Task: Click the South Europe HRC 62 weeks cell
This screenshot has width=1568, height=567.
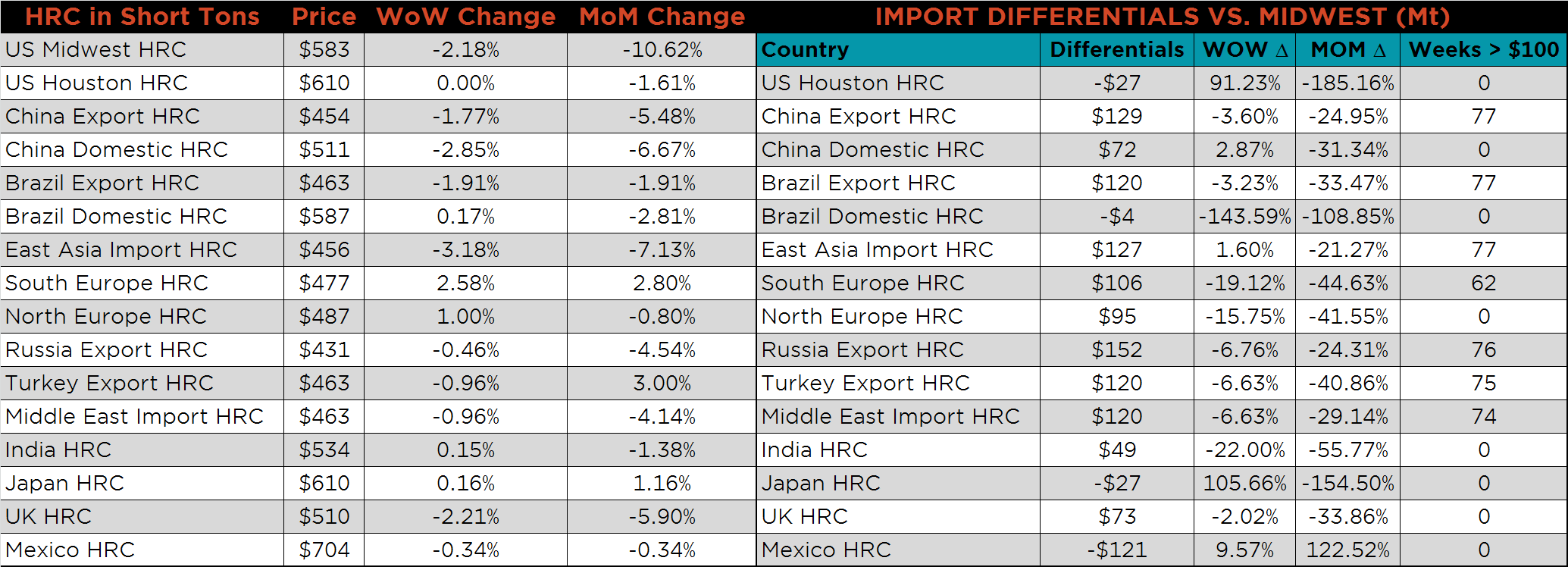Action: tap(1483, 283)
